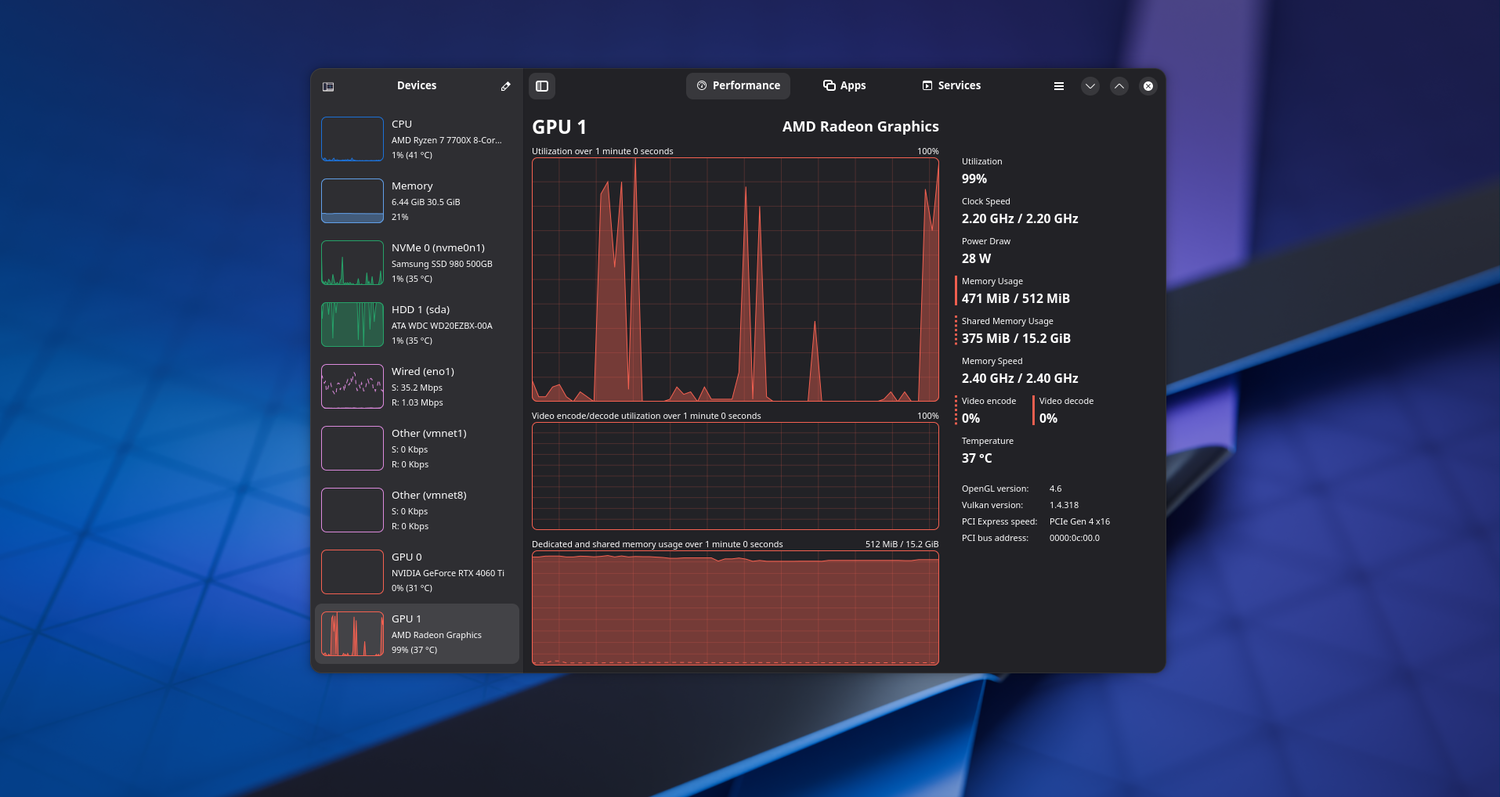Click the pencil edit icon beside Devices

(506, 86)
